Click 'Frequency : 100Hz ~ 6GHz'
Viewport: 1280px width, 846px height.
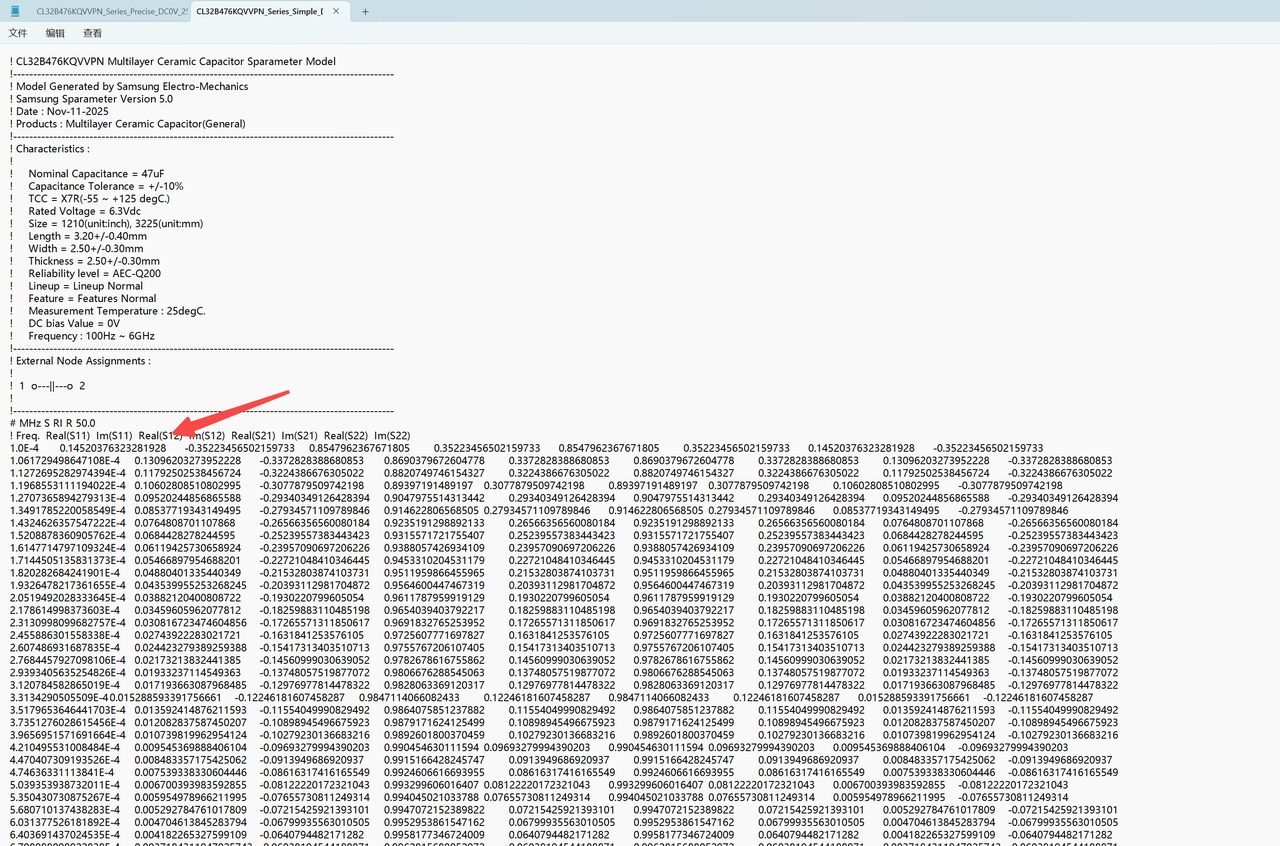[91, 336]
